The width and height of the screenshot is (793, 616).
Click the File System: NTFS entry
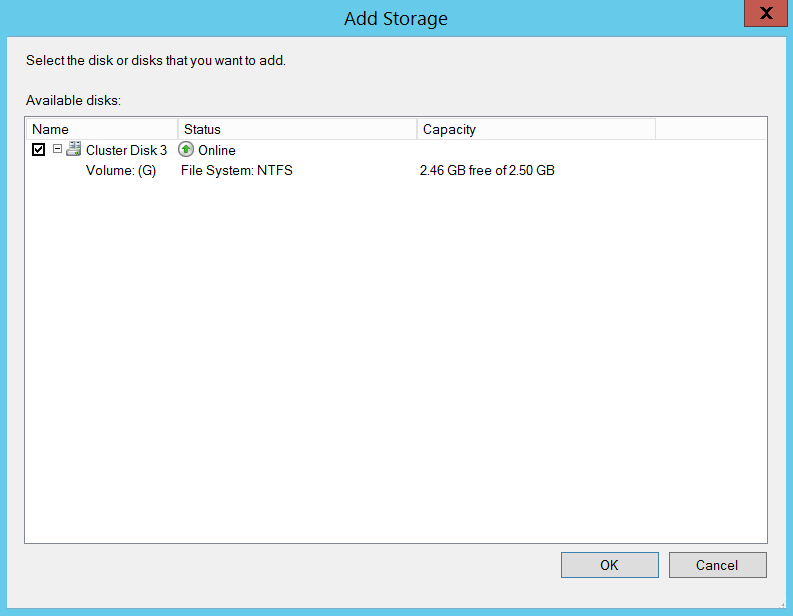point(237,170)
